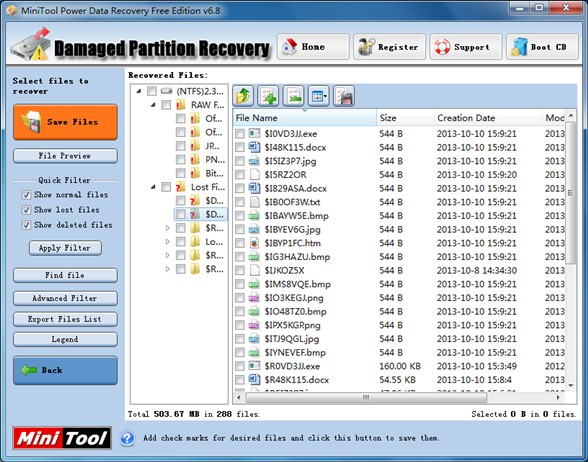Click the horizontal scrollbar thumb in file list

[x=366, y=398]
